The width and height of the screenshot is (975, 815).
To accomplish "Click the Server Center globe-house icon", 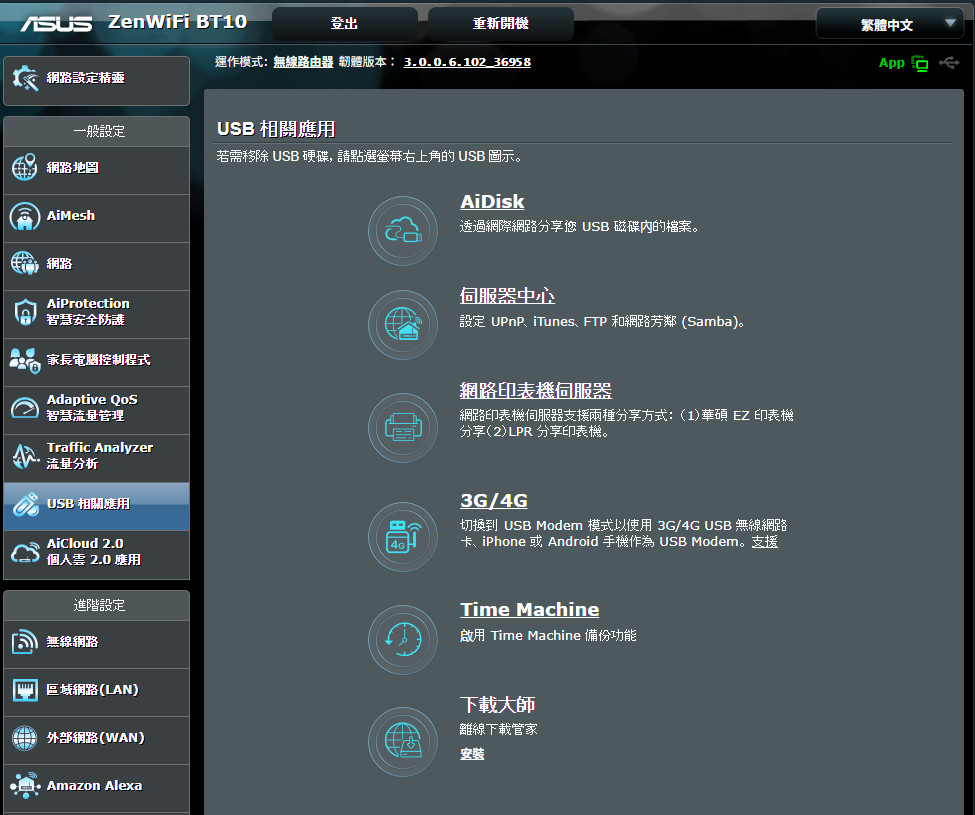I will tap(403, 325).
